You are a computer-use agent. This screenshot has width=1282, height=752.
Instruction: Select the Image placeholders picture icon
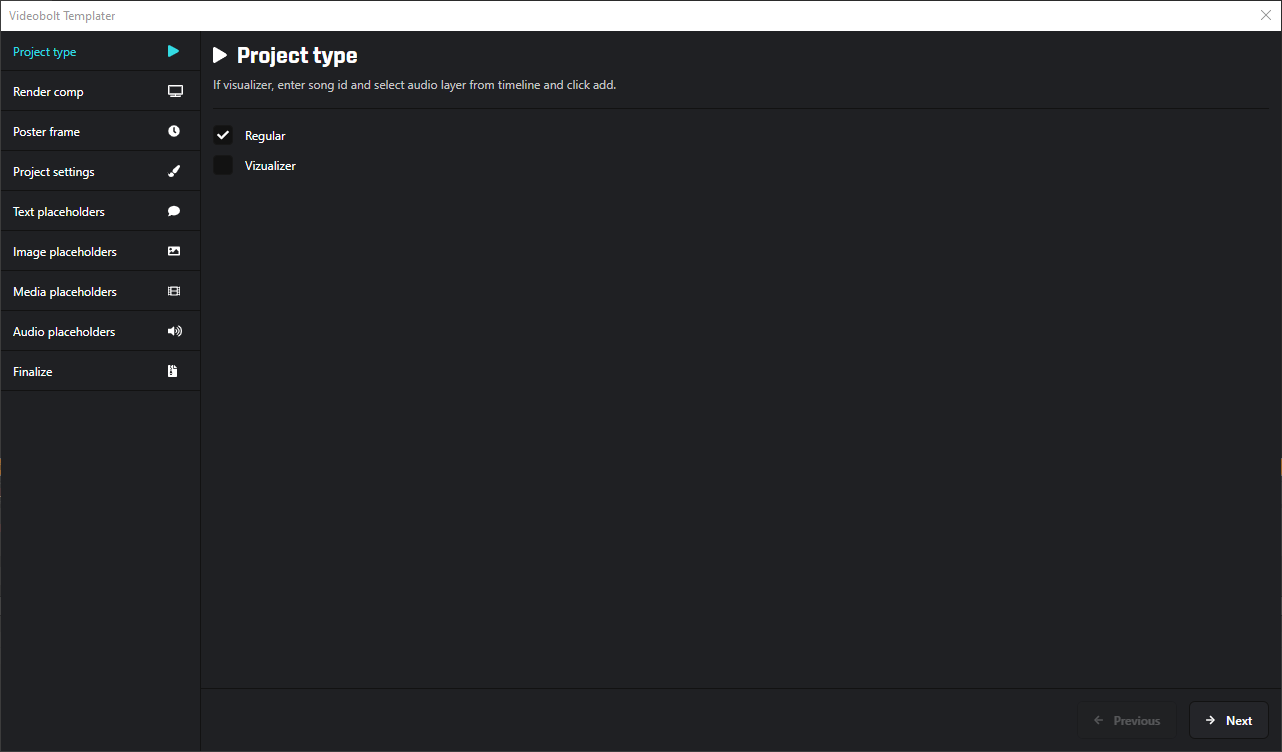pos(175,251)
